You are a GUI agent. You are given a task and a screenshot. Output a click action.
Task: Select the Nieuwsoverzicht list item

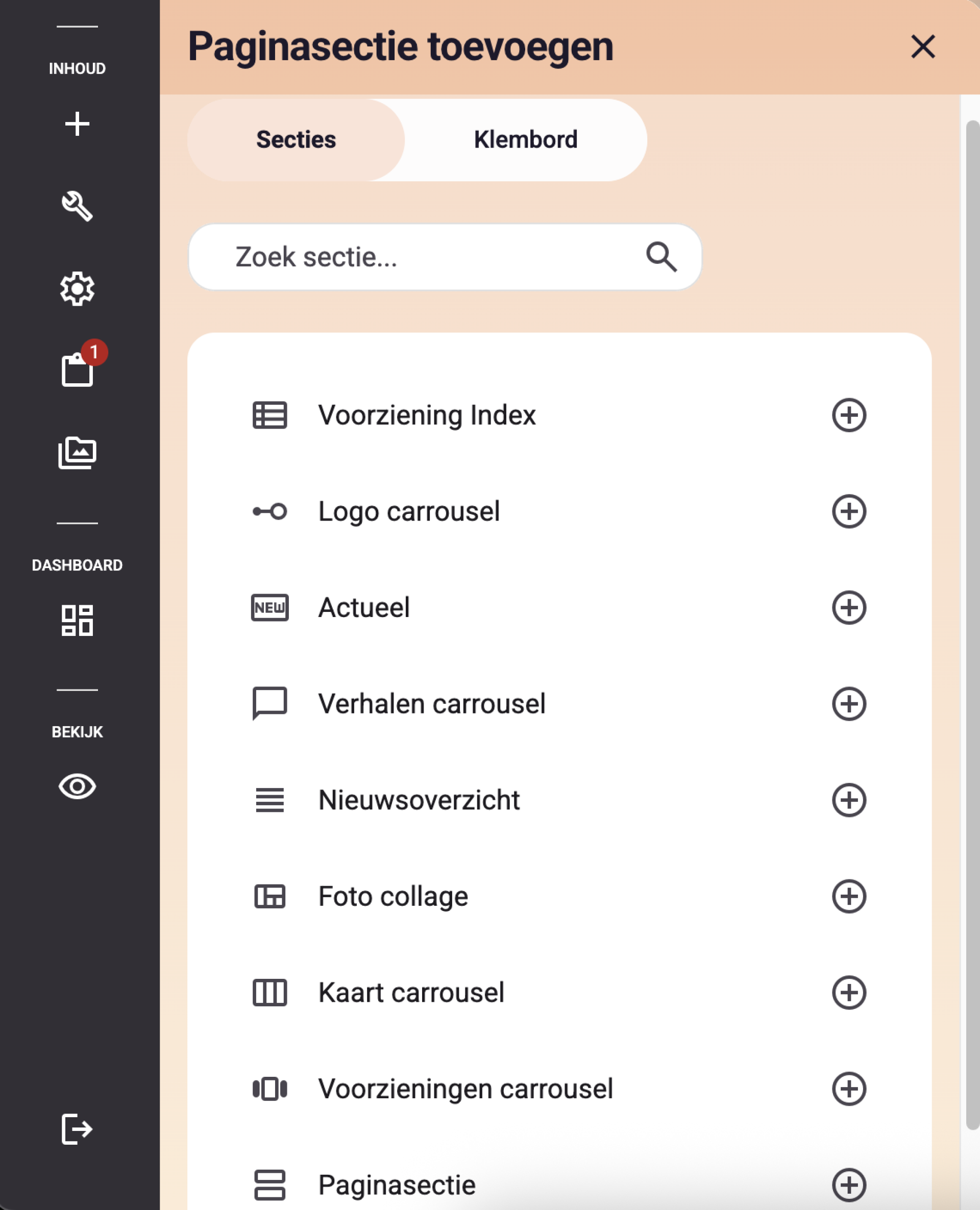559,800
